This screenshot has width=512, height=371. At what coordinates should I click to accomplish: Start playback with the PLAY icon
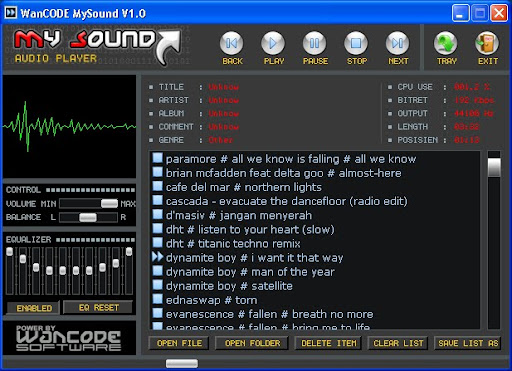(x=273, y=43)
